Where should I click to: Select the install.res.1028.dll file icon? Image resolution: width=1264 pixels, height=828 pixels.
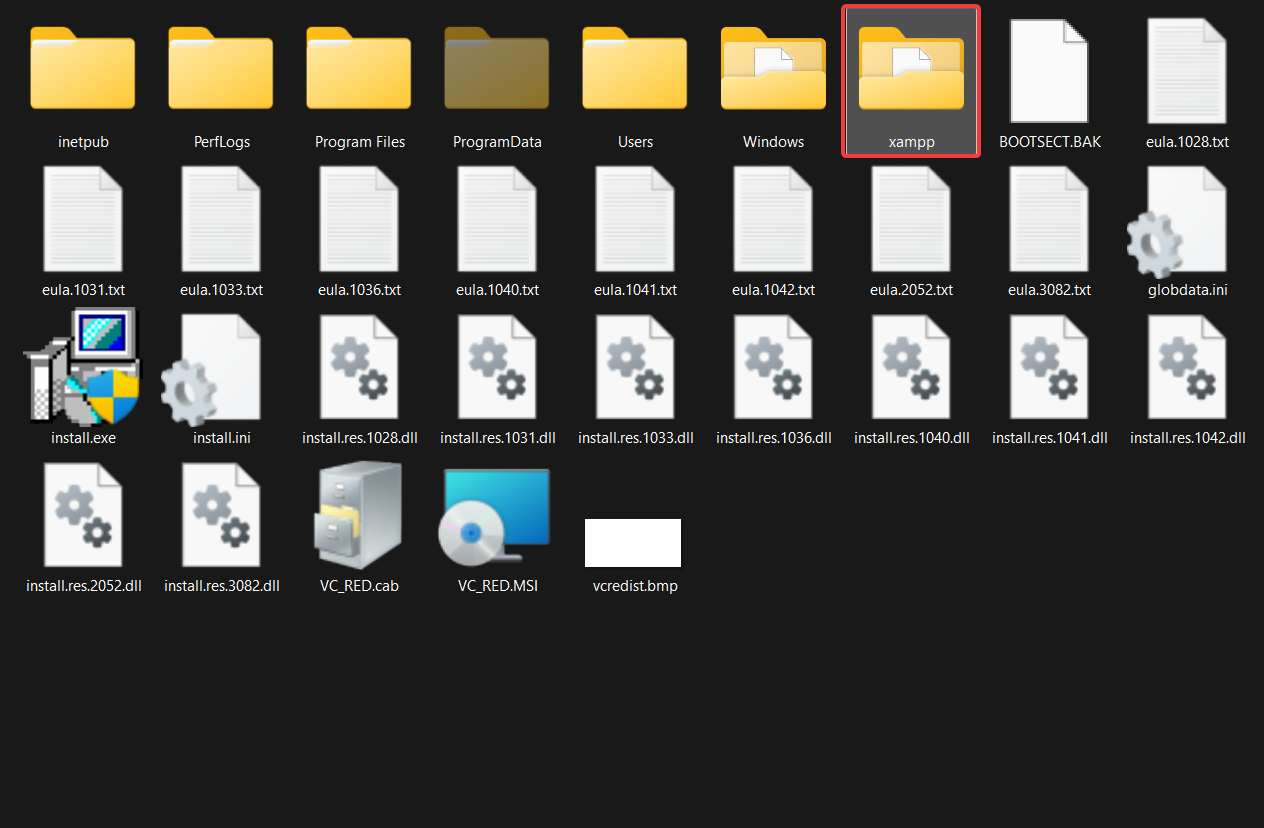359,366
